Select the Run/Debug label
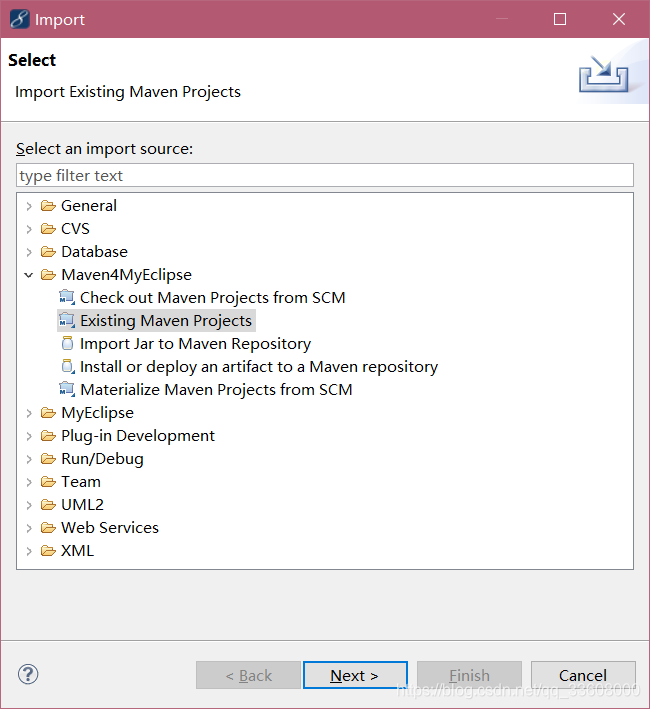650x709 pixels. pyautogui.click(x=103, y=459)
